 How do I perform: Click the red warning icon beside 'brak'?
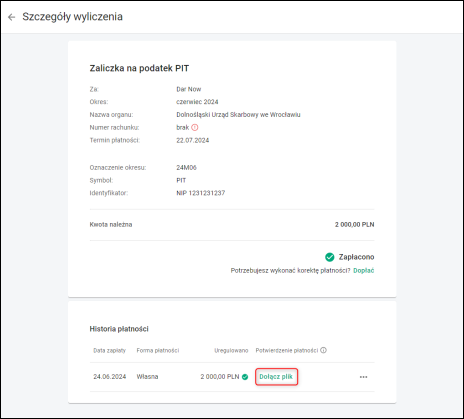(x=195, y=127)
